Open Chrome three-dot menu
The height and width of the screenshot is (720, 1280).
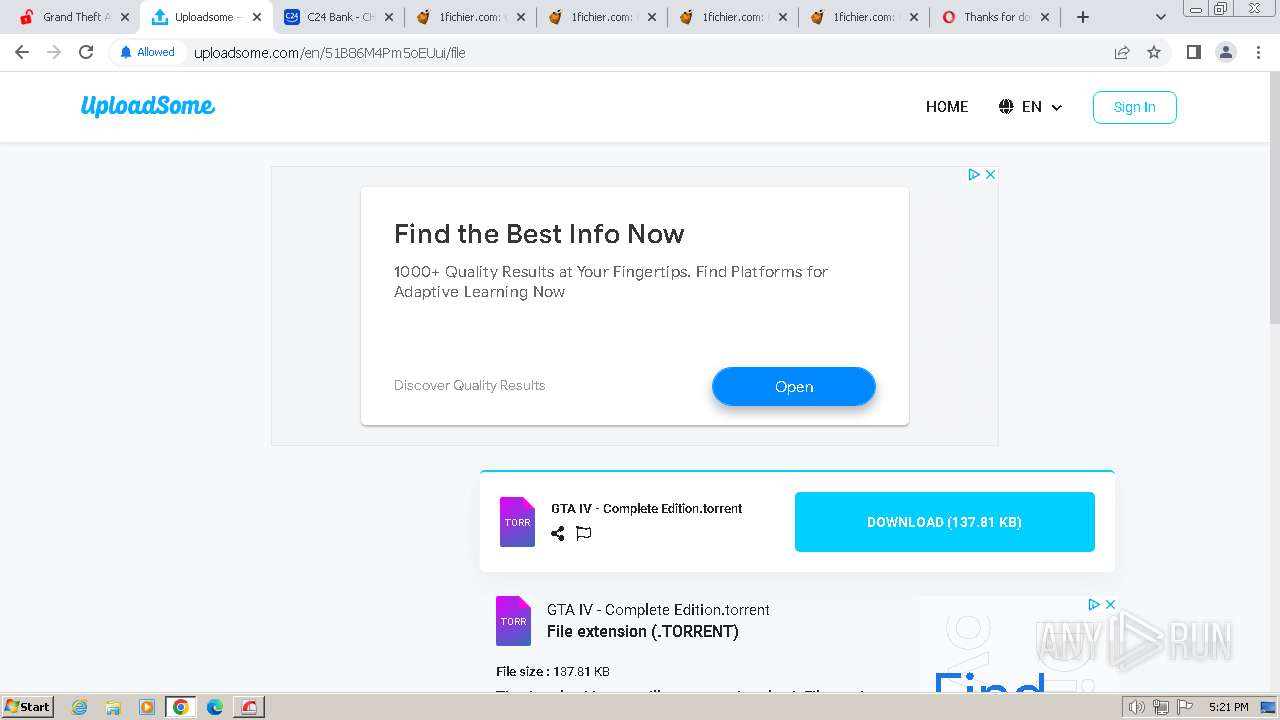point(1258,52)
